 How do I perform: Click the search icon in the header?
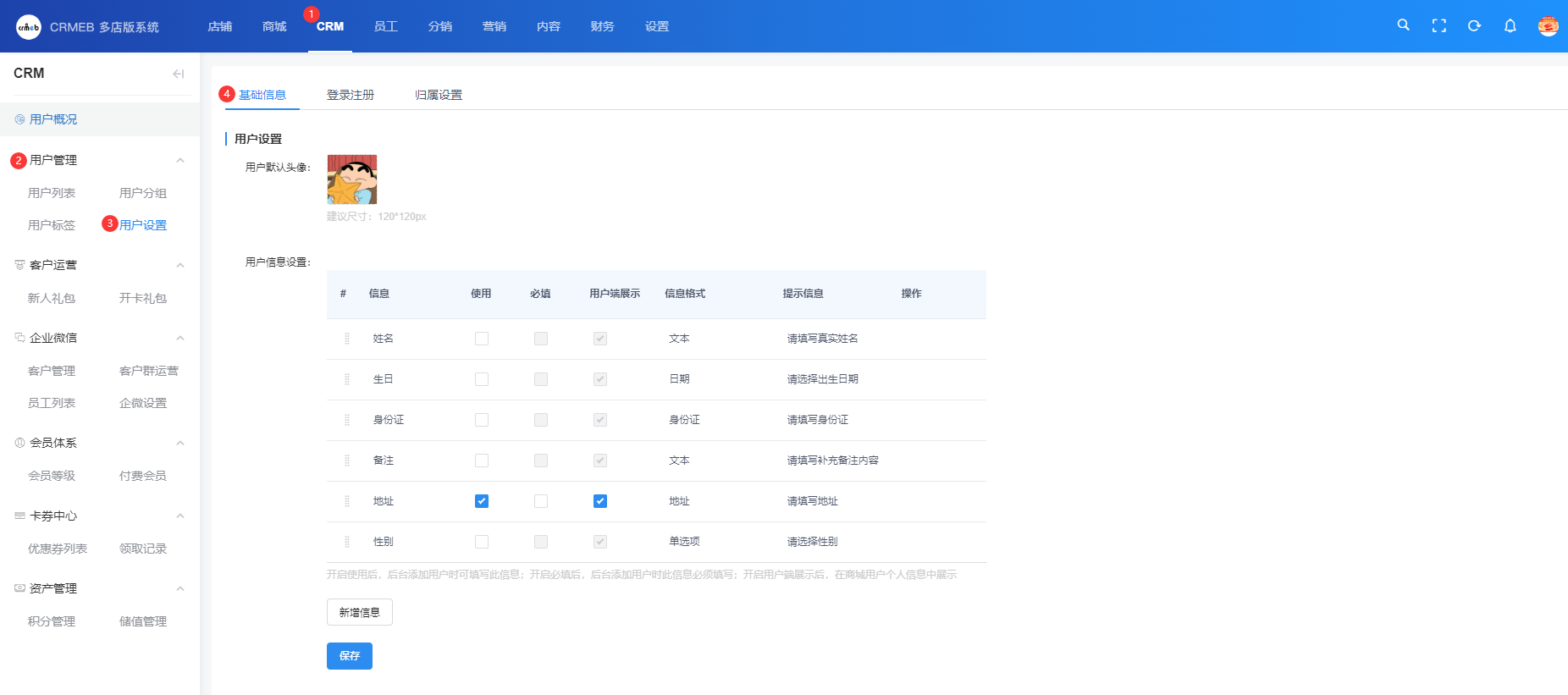[1403, 25]
